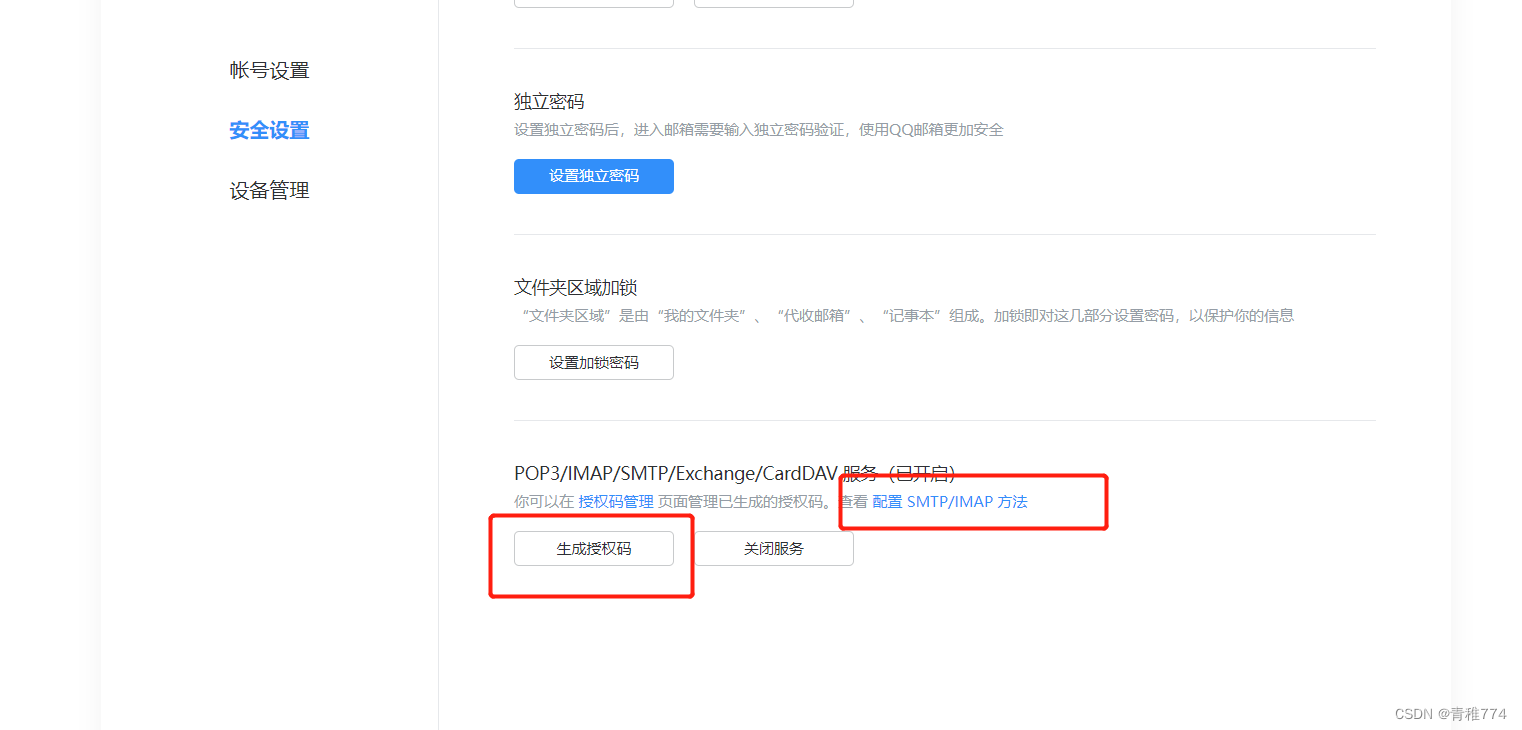The image size is (1522, 730).
Task: Select the highlighted 安全设置 sidebar item
Action: click(x=269, y=130)
